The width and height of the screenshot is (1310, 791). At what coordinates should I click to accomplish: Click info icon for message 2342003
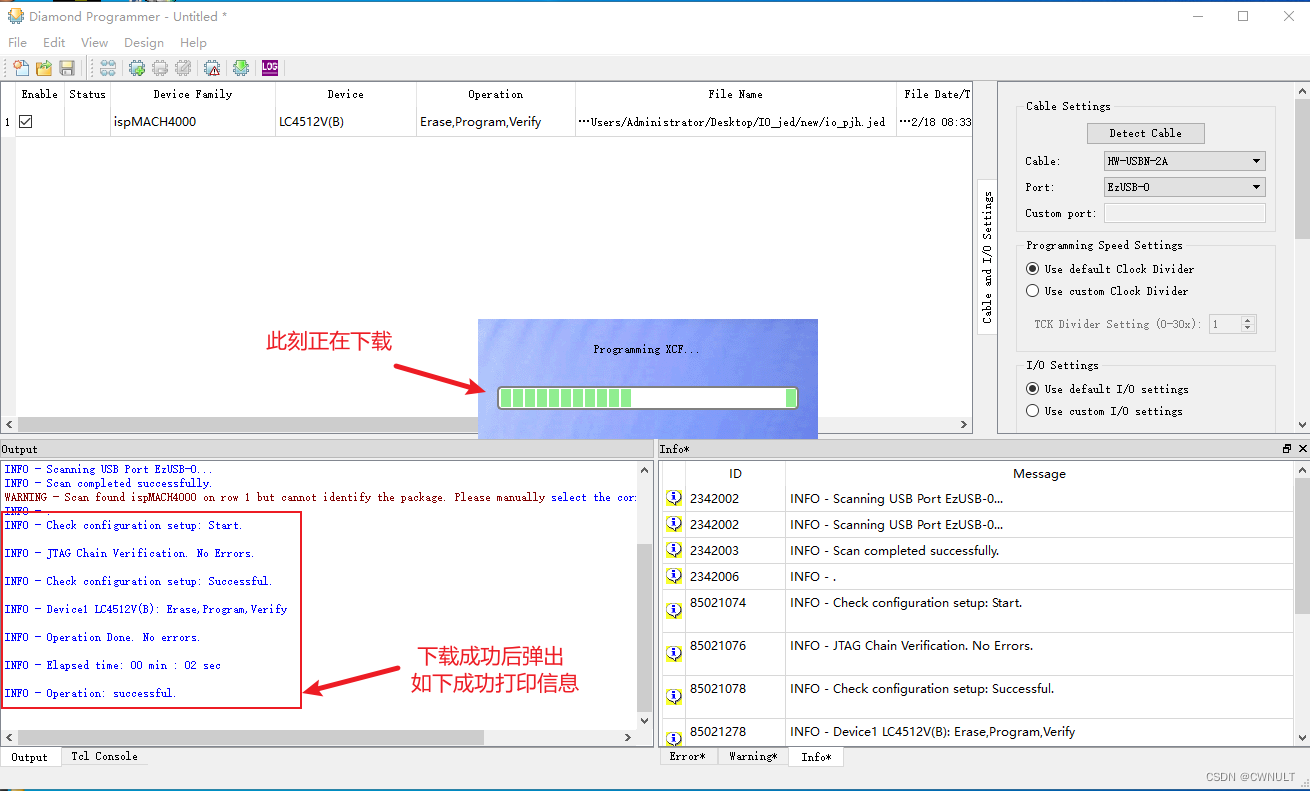click(x=674, y=551)
